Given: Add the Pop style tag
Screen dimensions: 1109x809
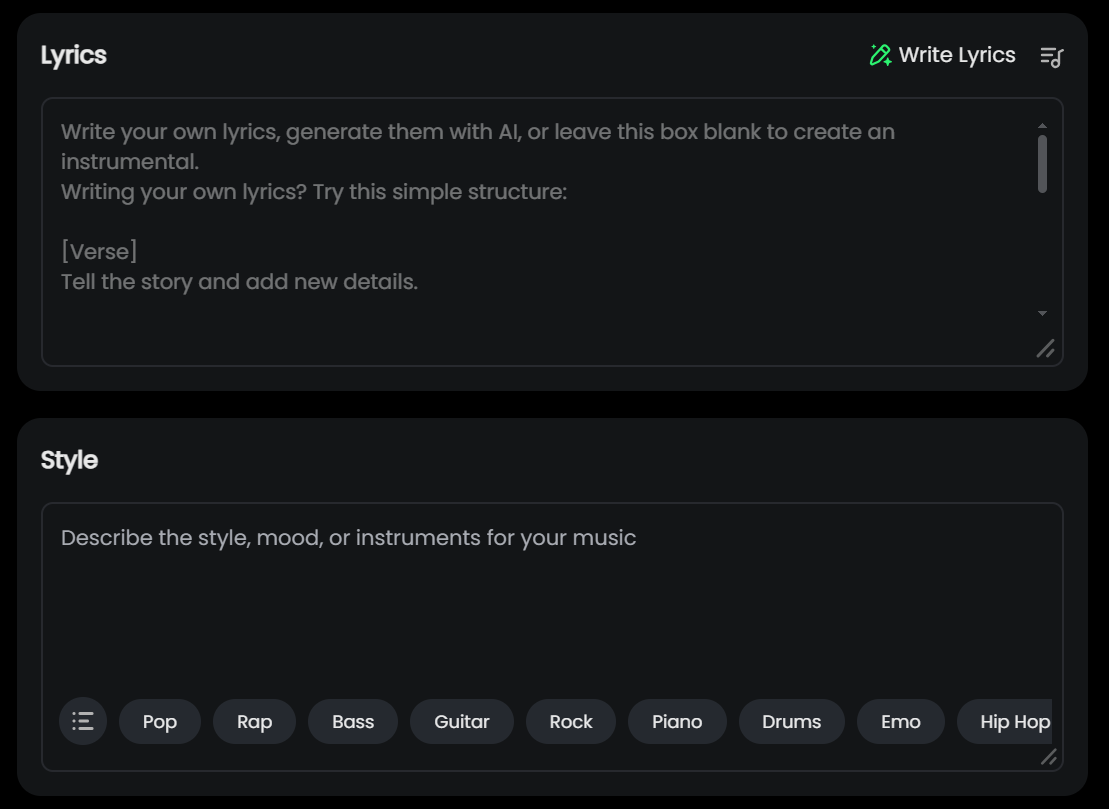Looking at the screenshot, I should (x=160, y=721).
